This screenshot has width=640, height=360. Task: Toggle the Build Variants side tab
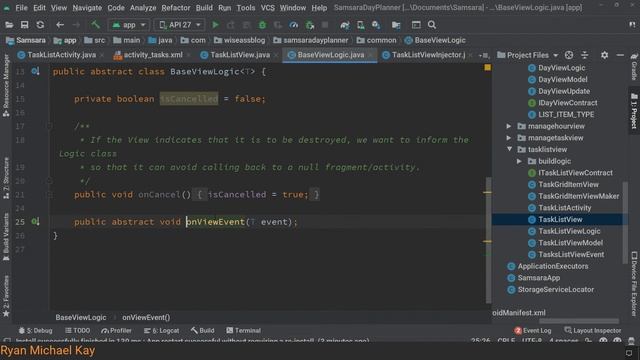pyautogui.click(x=6, y=237)
